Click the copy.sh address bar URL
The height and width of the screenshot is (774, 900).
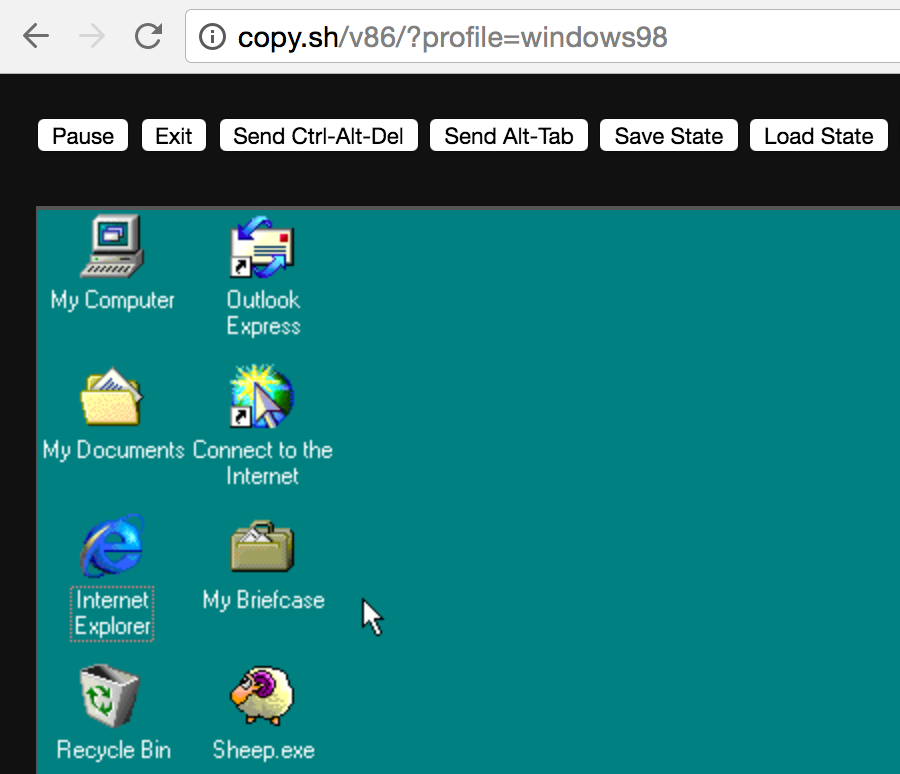point(452,37)
